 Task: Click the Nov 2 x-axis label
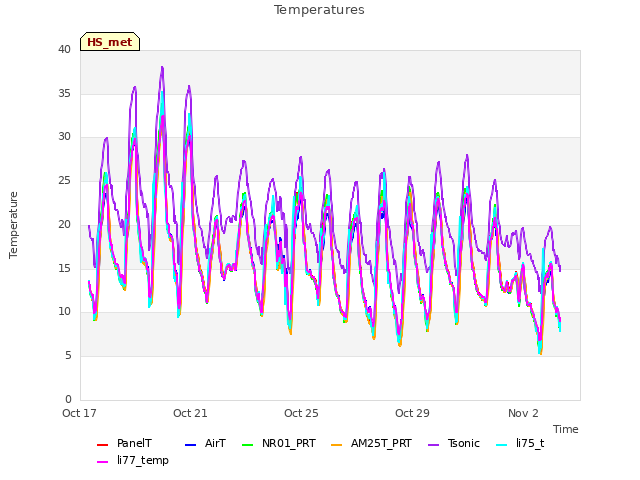523,413
